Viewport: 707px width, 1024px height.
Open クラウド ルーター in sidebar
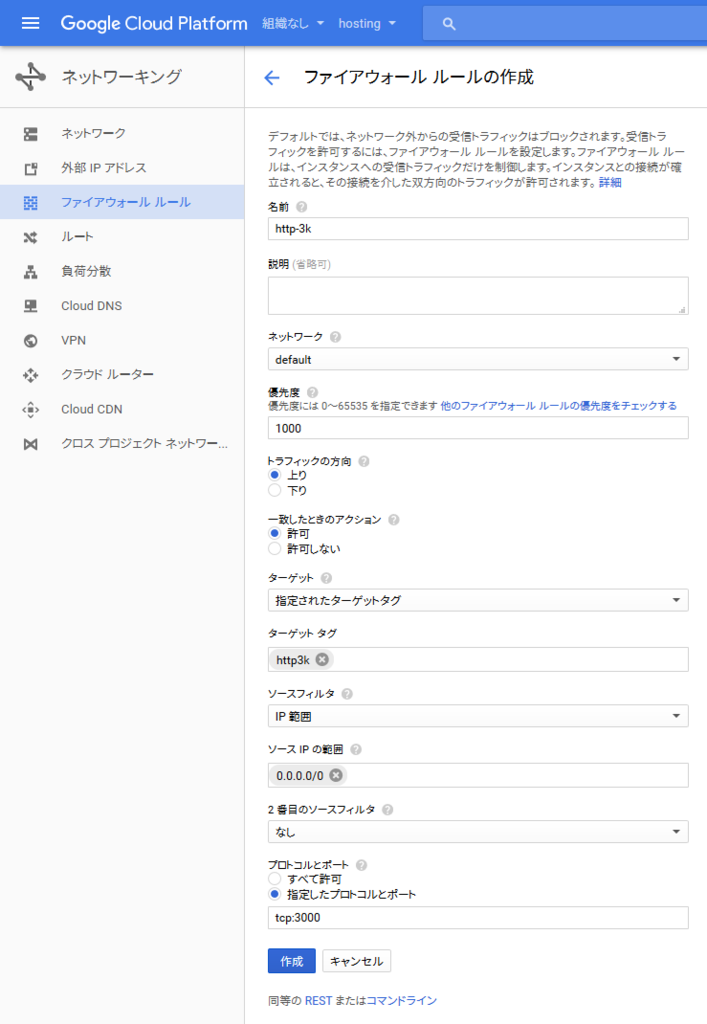122,375
